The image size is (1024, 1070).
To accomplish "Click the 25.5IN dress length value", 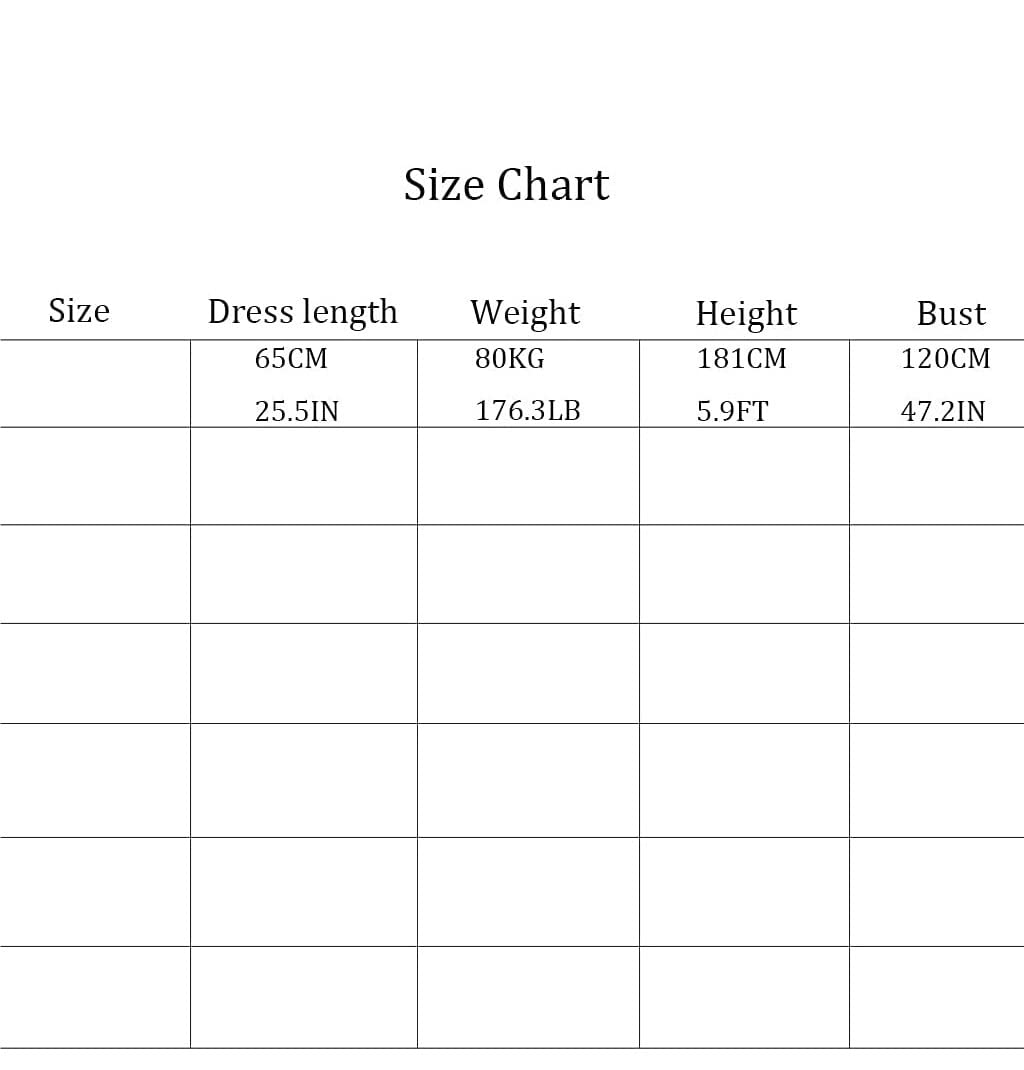I will coord(297,411).
